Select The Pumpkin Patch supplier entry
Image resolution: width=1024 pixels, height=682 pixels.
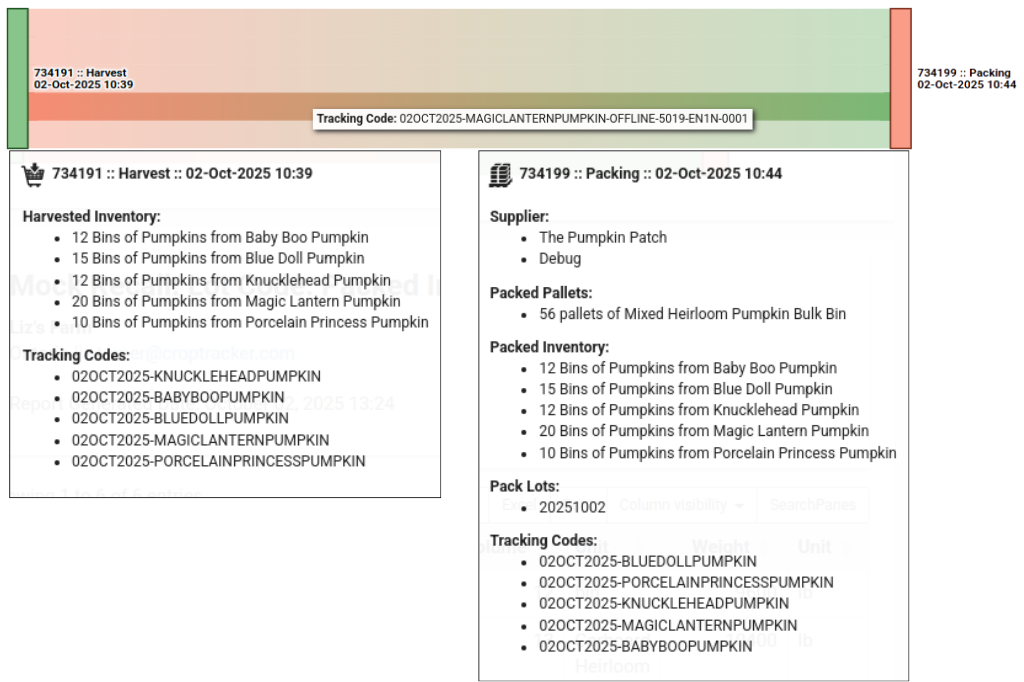click(x=602, y=238)
